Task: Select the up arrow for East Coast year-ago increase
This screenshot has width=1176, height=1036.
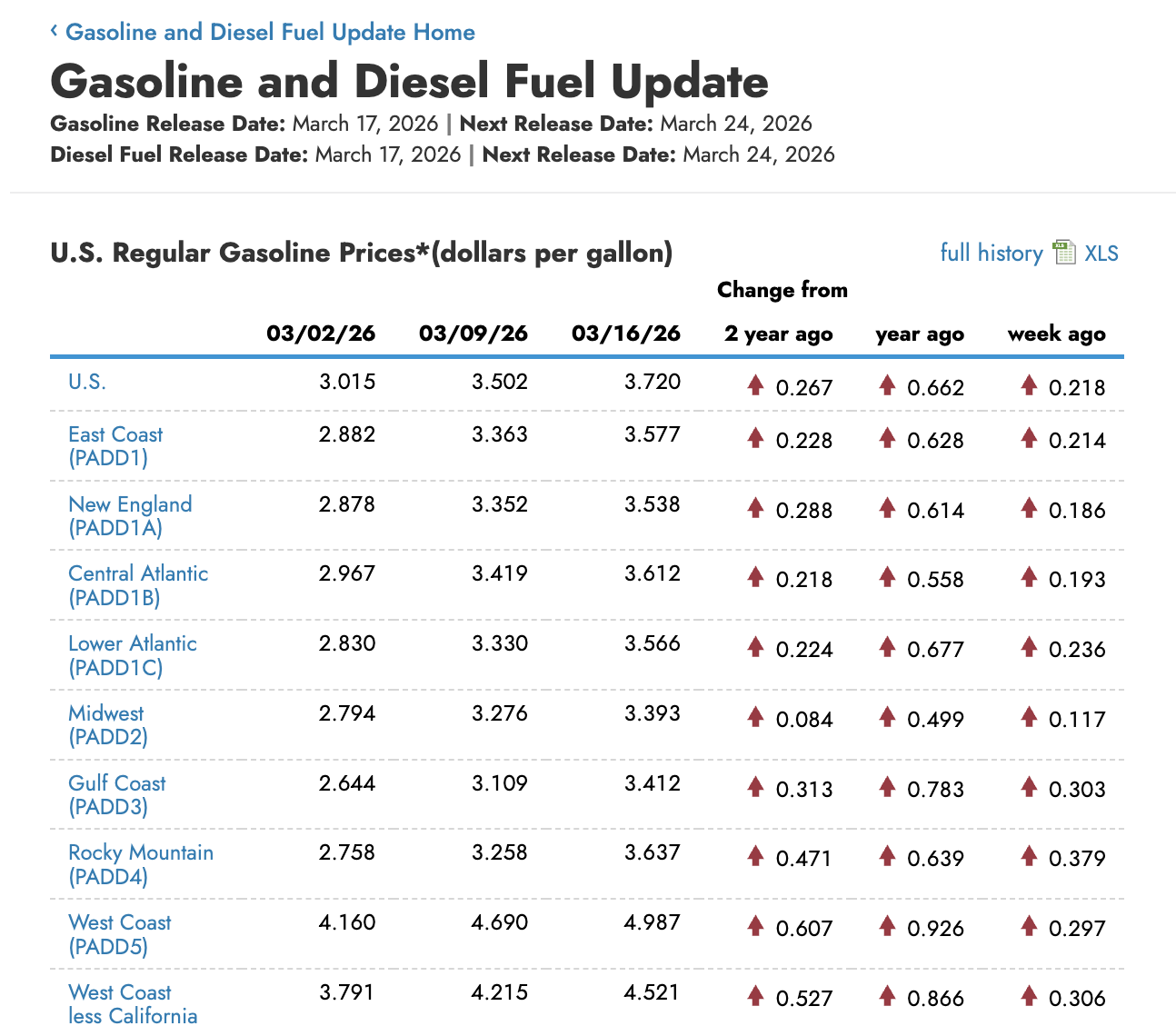Action: pyautogui.click(x=888, y=438)
